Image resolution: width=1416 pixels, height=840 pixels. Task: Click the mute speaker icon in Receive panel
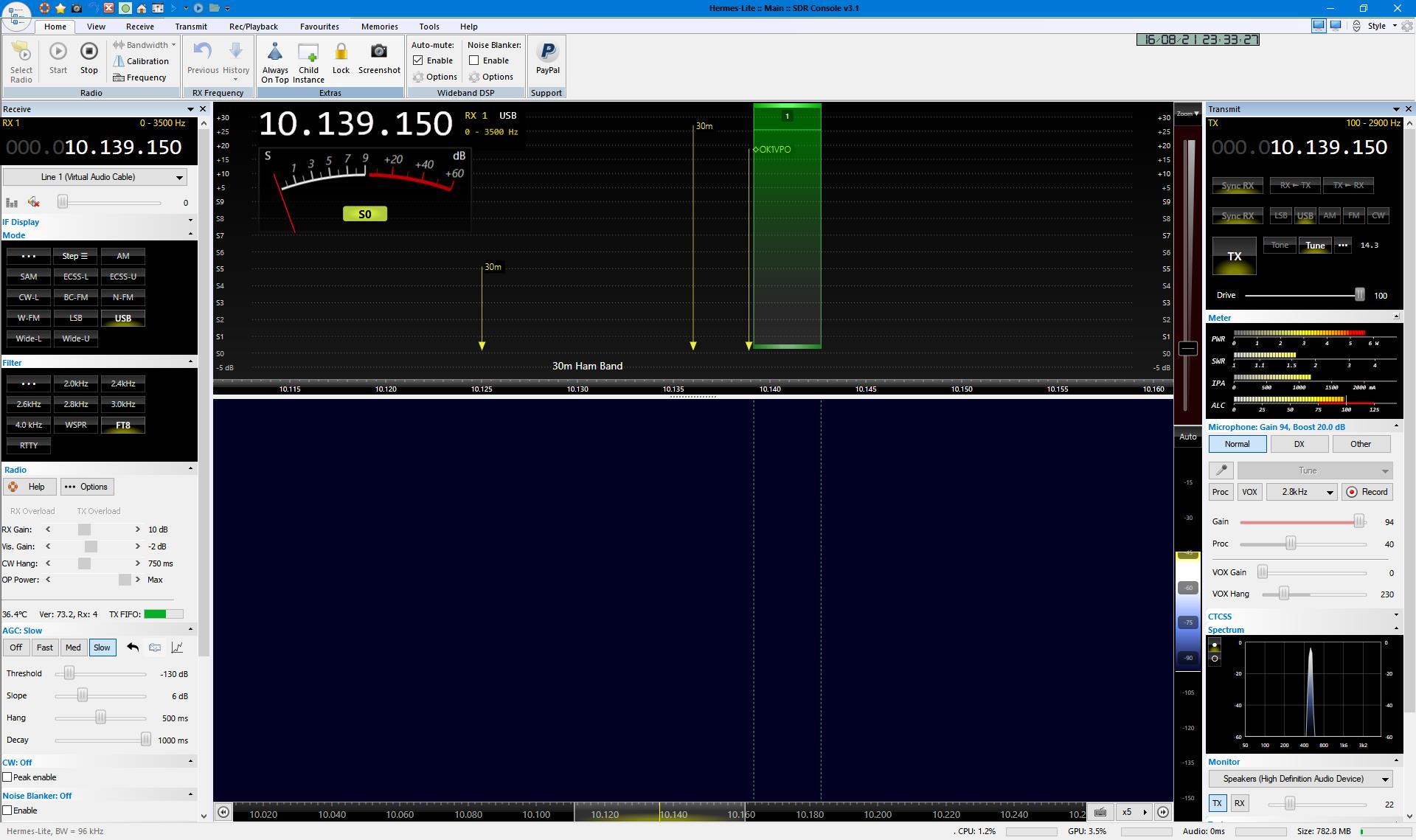click(33, 202)
